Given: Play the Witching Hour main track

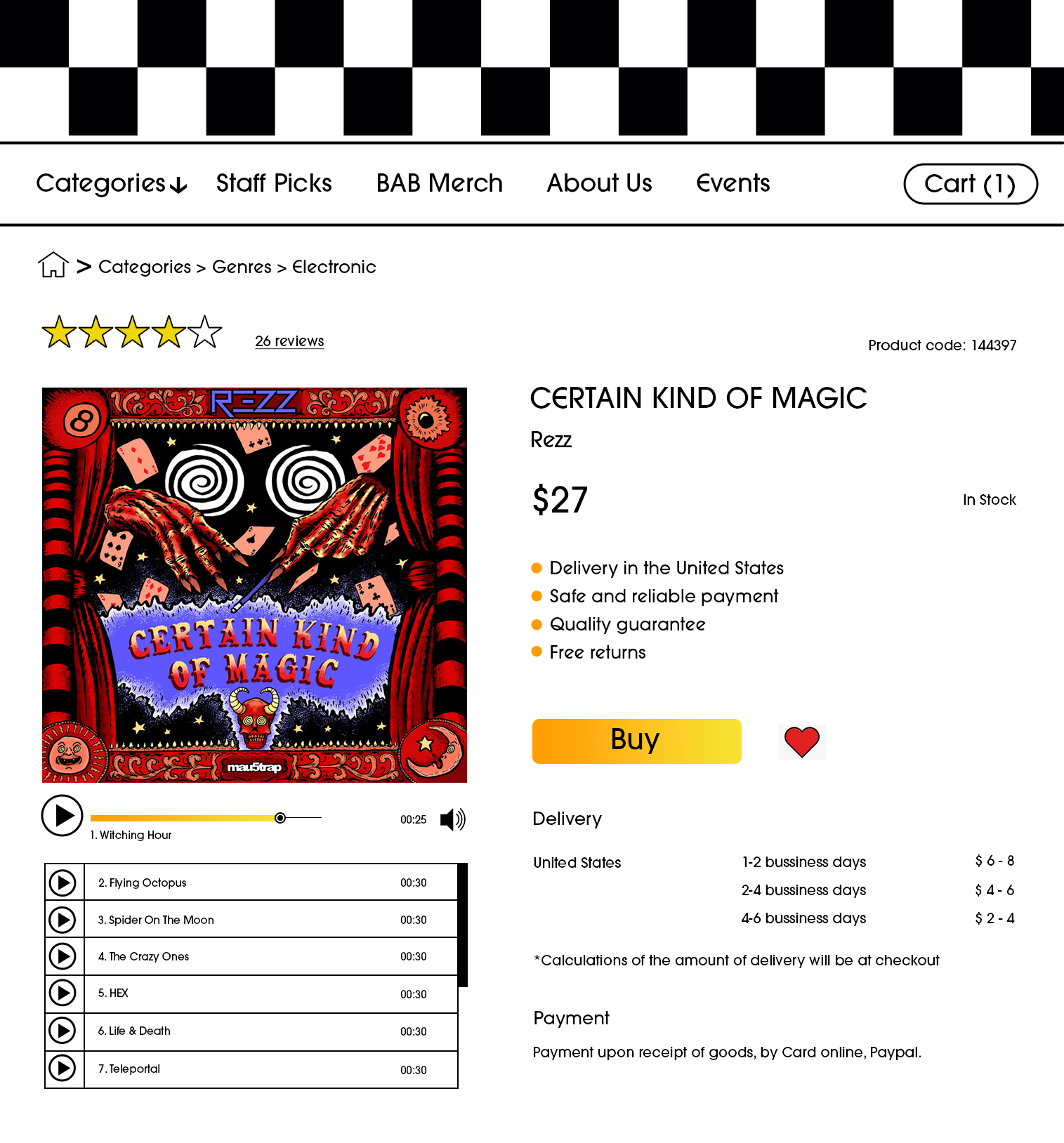Looking at the screenshot, I should (x=63, y=815).
